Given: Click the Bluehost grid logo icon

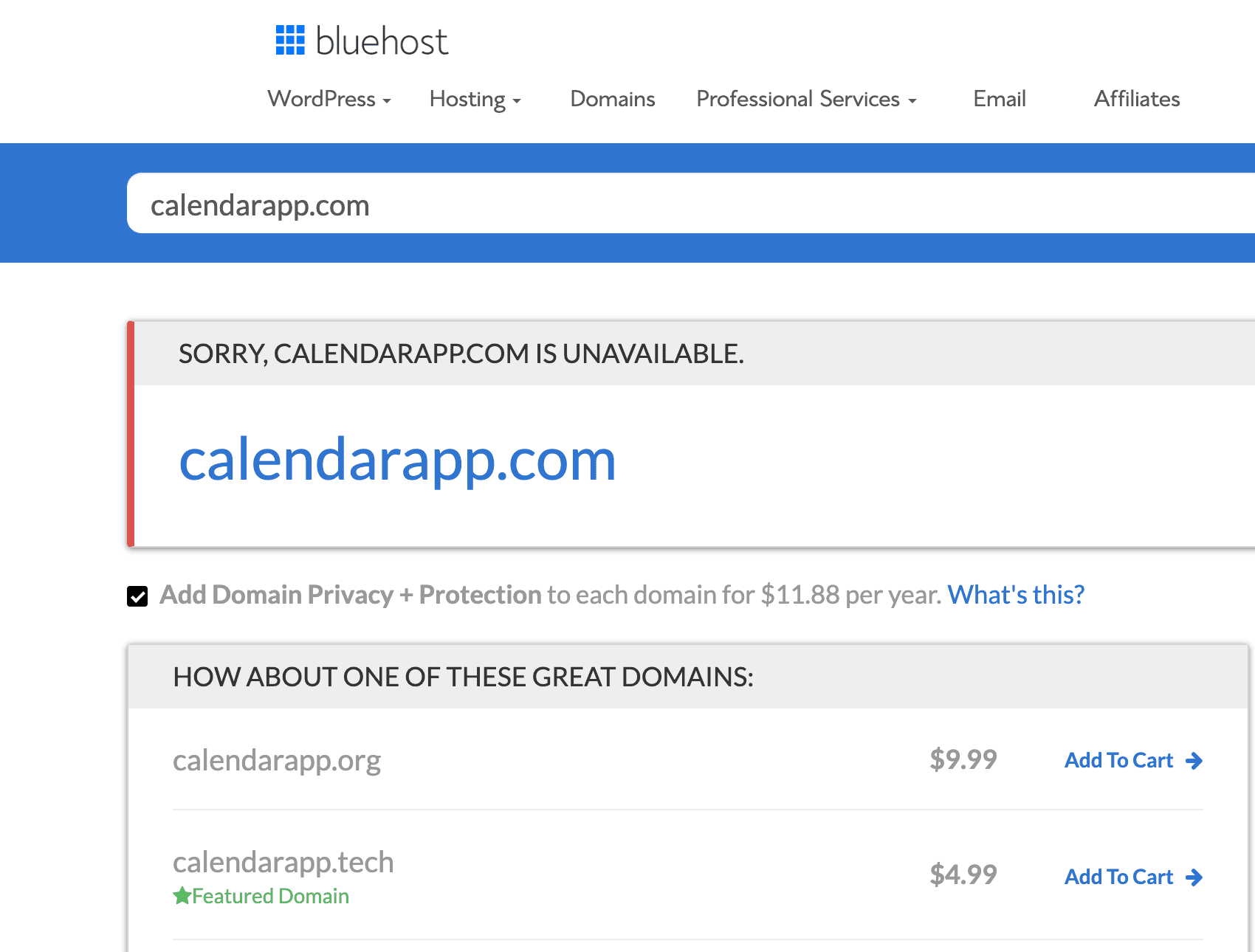Looking at the screenshot, I should [x=289, y=41].
